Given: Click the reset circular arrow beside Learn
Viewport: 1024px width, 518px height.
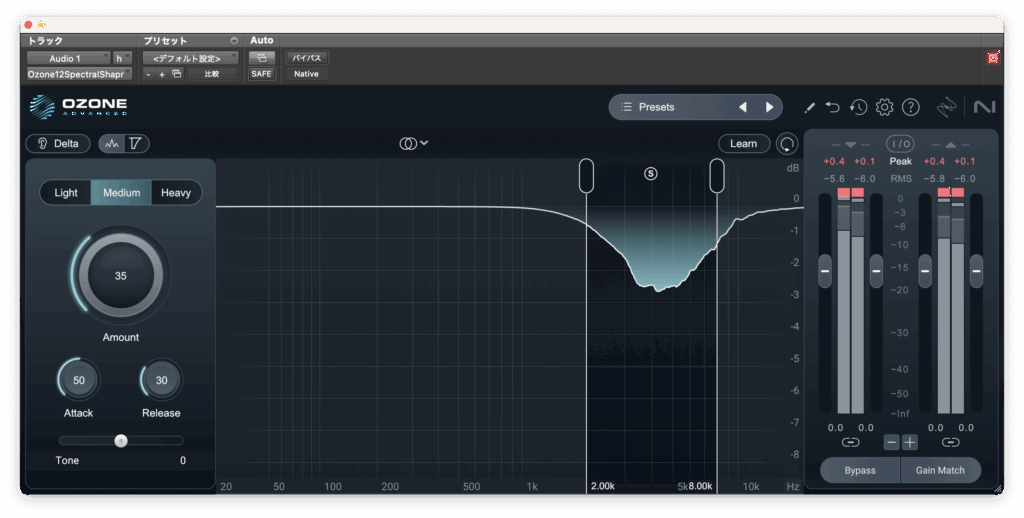Looking at the screenshot, I should (788, 144).
